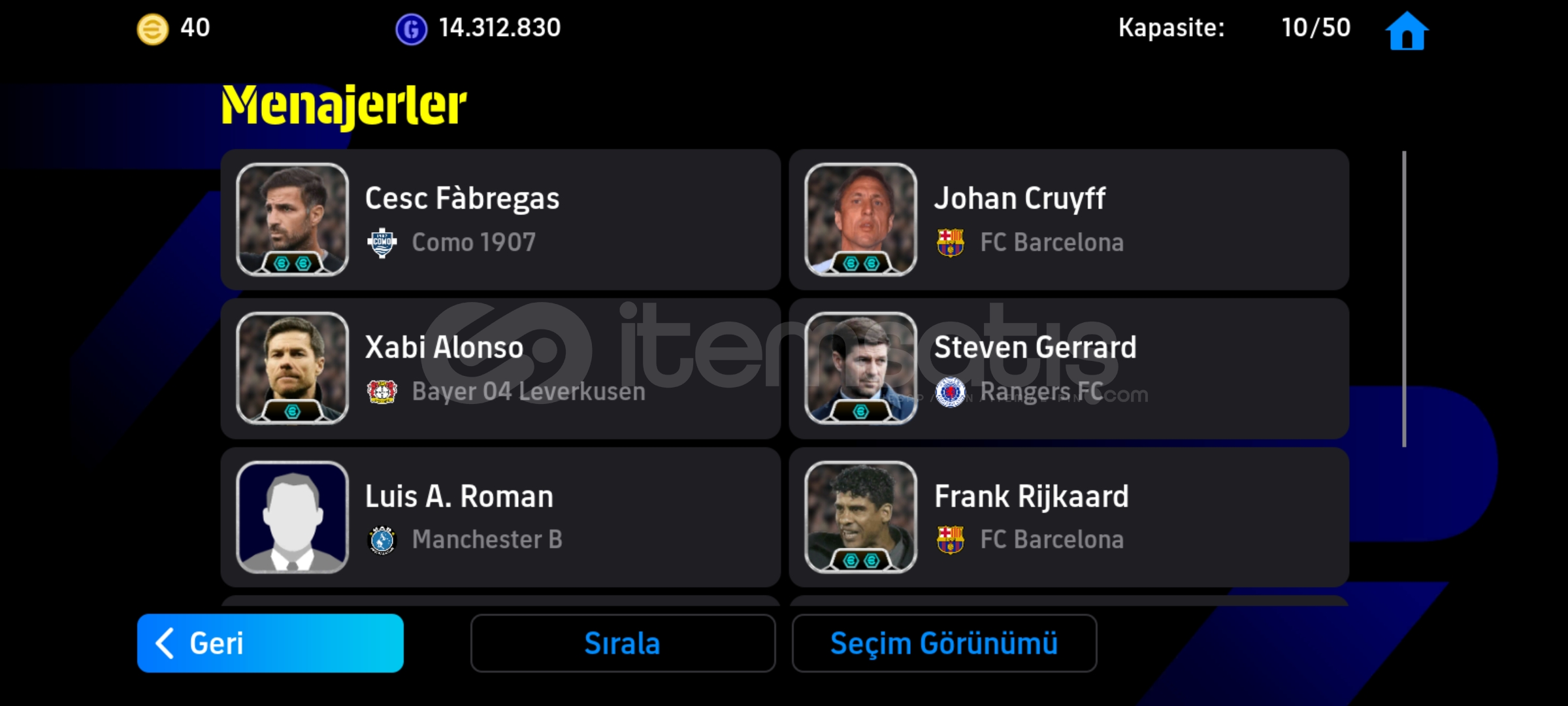Click the manager list scrollbar
Image resolution: width=1568 pixels, height=706 pixels.
[1404, 299]
